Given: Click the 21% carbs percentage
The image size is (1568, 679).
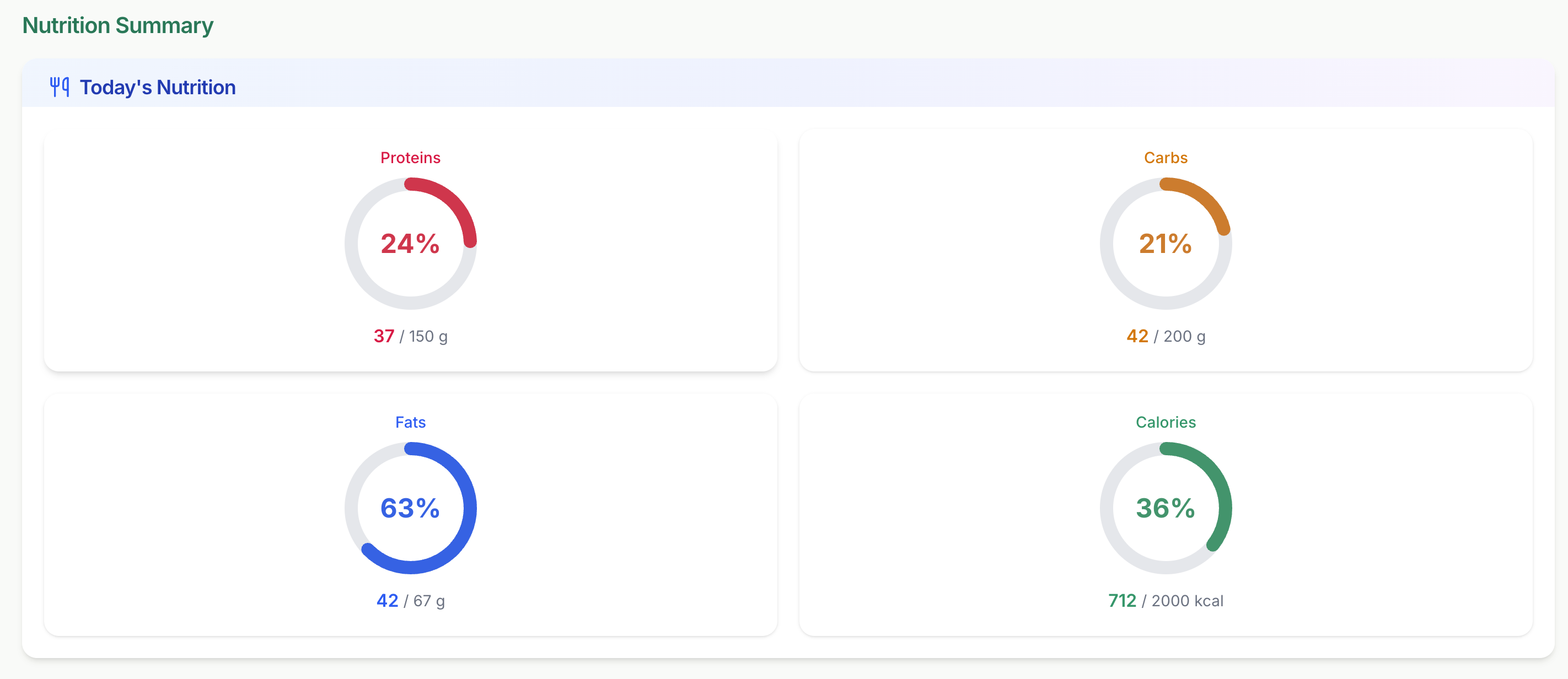Looking at the screenshot, I should [x=1166, y=244].
